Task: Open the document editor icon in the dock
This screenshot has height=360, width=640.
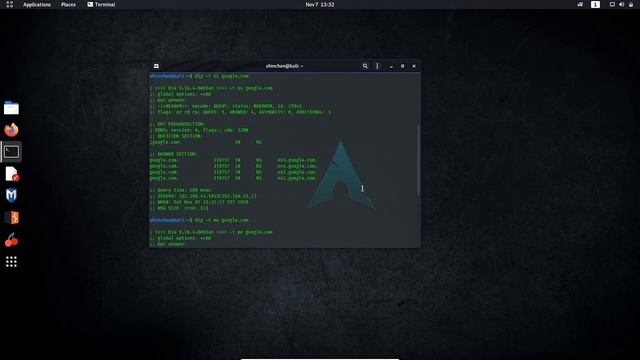Action: 11,174
